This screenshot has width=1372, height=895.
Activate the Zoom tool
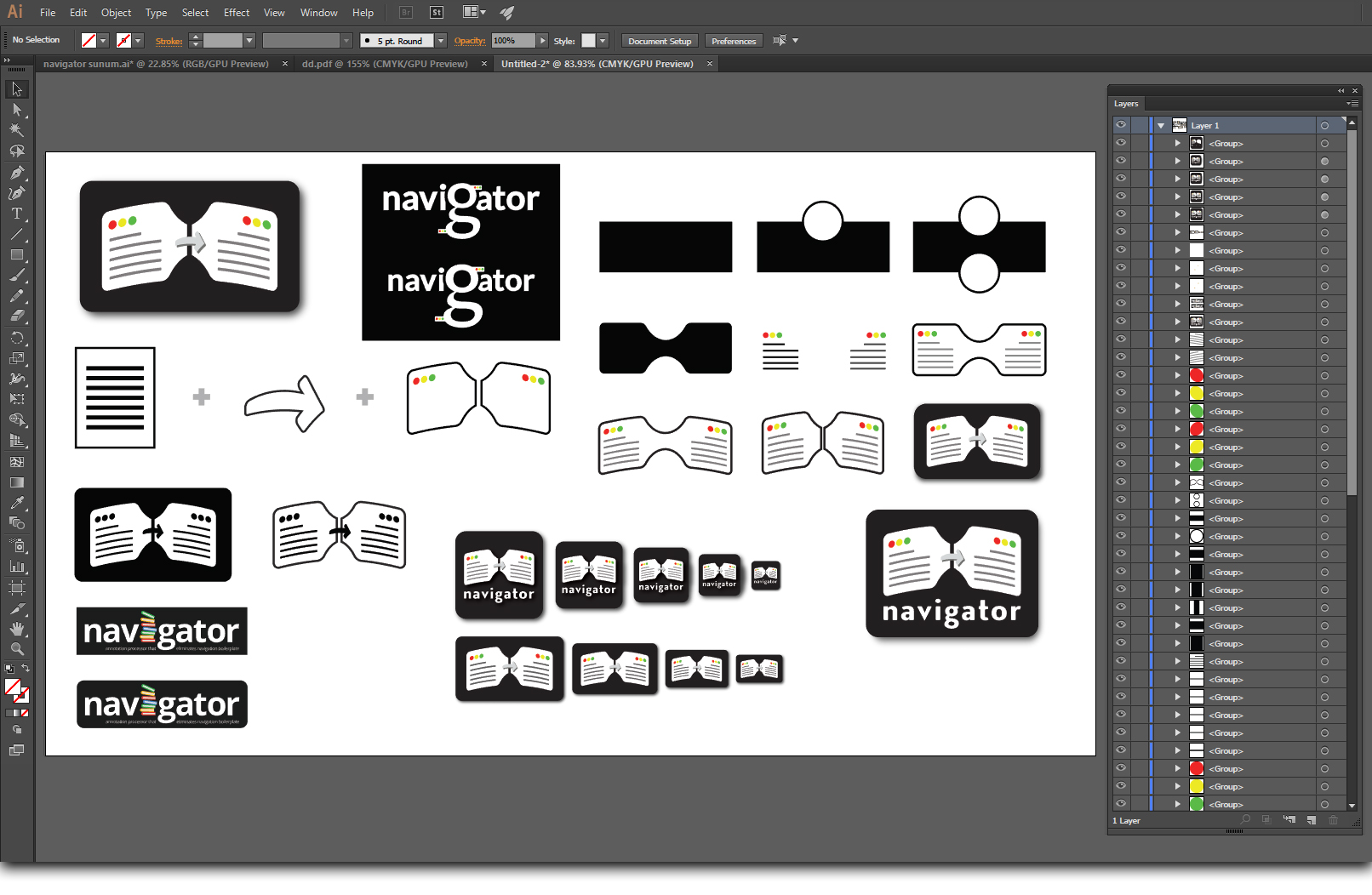17,649
